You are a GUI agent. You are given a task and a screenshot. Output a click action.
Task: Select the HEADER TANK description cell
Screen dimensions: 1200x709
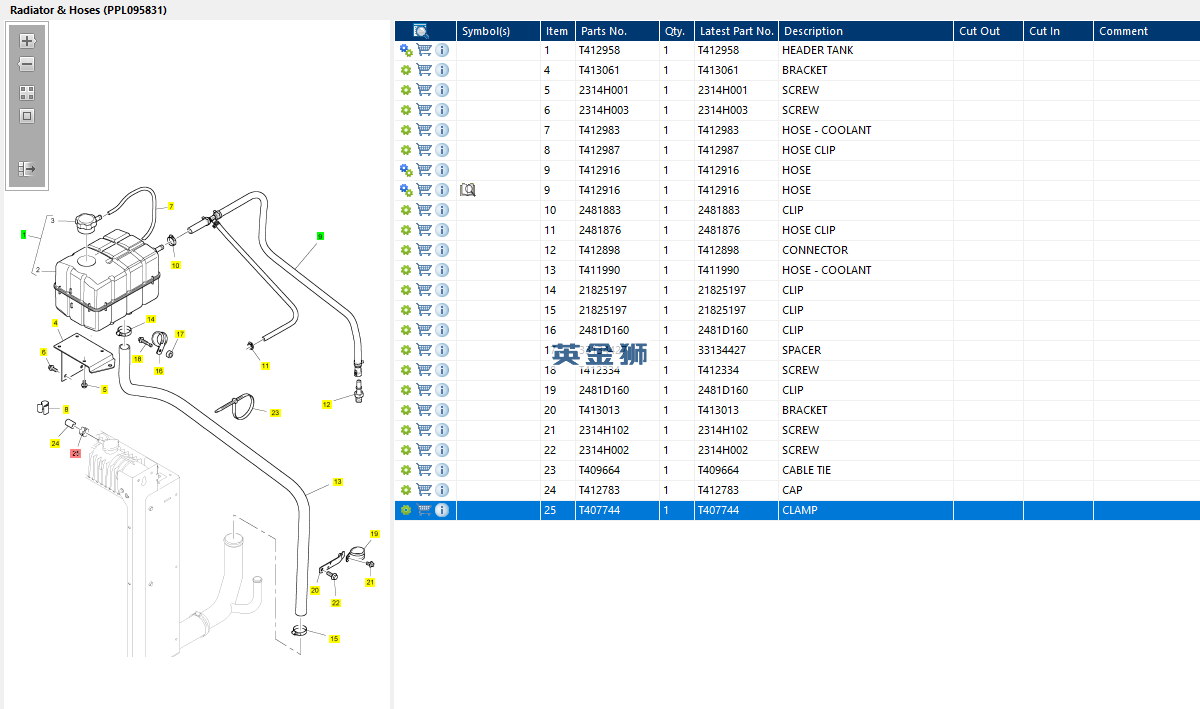(x=865, y=50)
